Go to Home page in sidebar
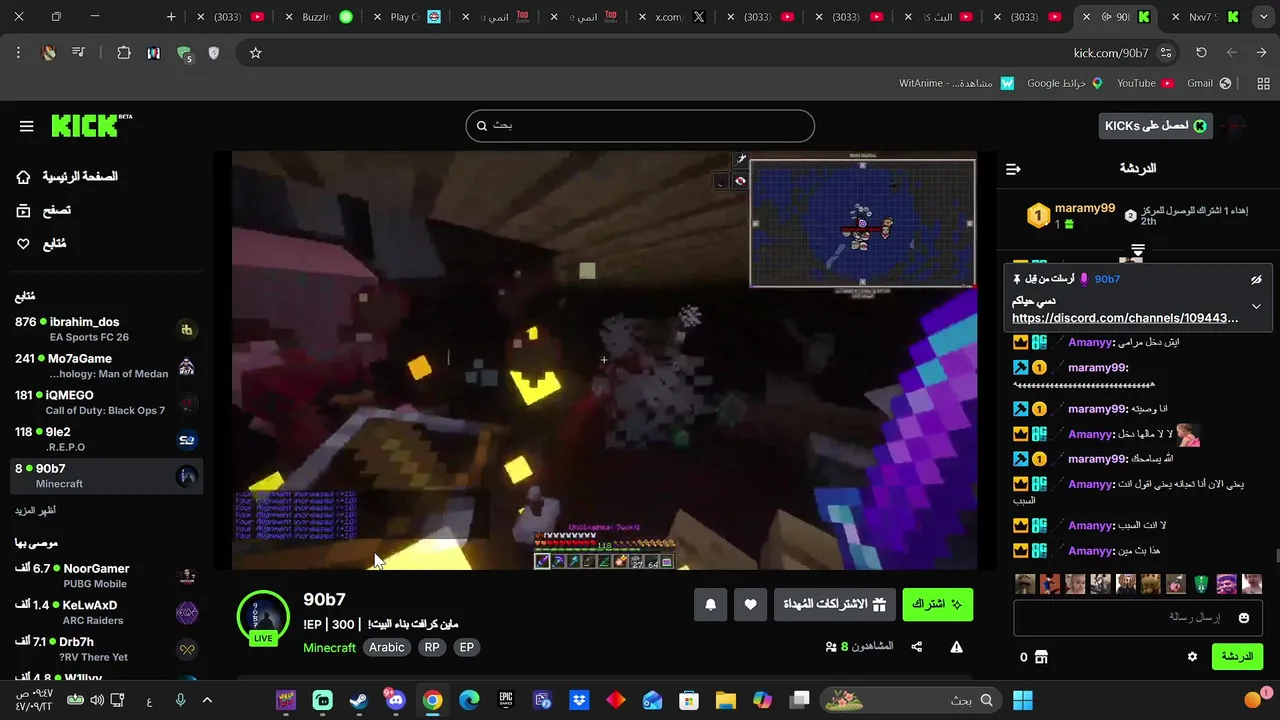Viewport: 1280px width, 720px height. coord(66,177)
